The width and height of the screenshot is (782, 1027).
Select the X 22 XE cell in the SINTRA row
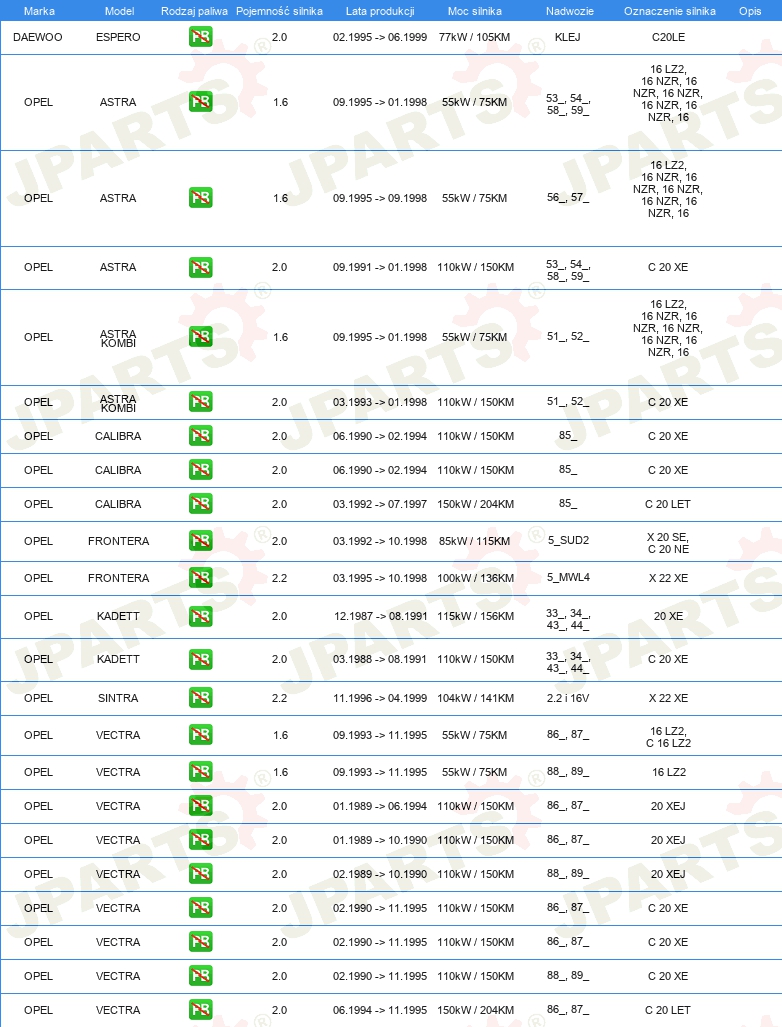tap(668, 698)
